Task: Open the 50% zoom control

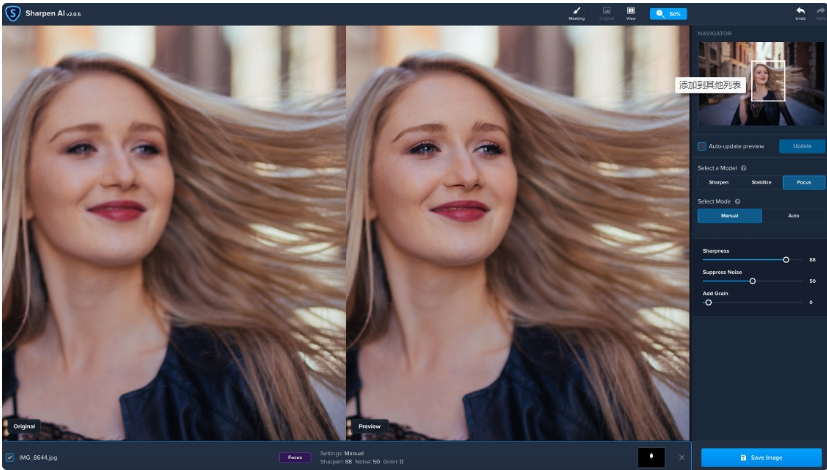Action: [x=668, y=14]
